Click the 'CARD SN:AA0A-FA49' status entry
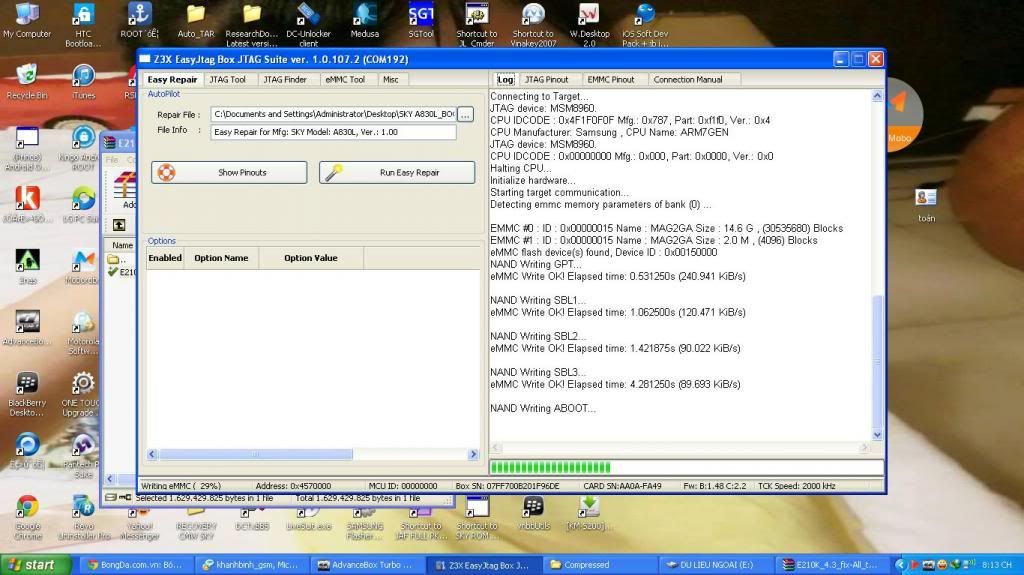 pos(622,485)
